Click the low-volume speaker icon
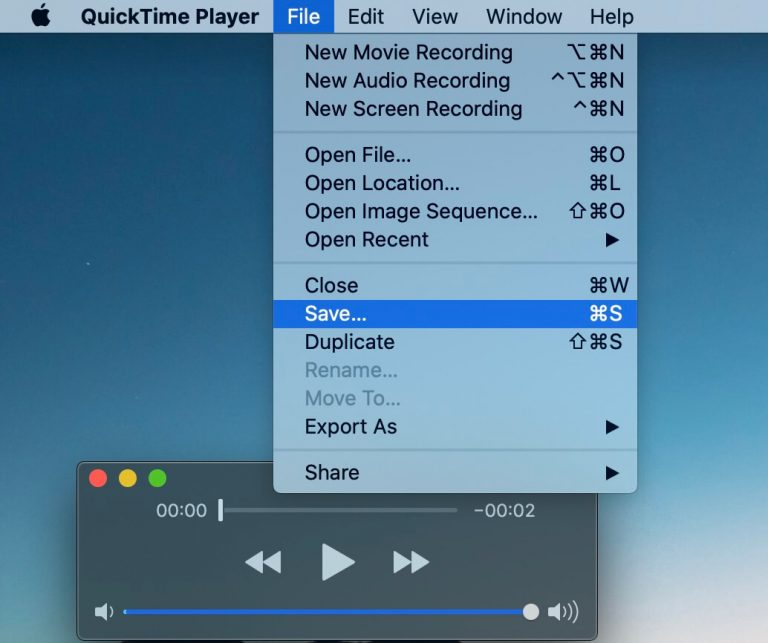 click(104, 612)
